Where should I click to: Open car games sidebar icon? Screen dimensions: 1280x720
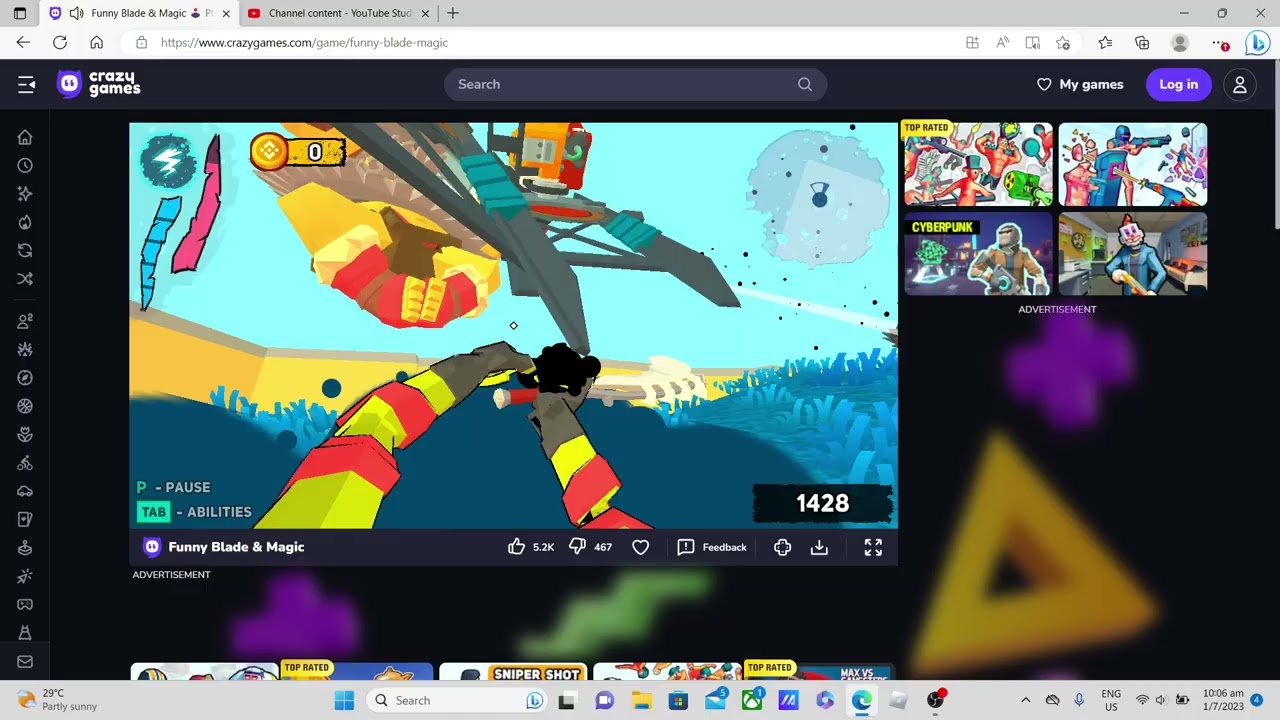coord(25,491)
